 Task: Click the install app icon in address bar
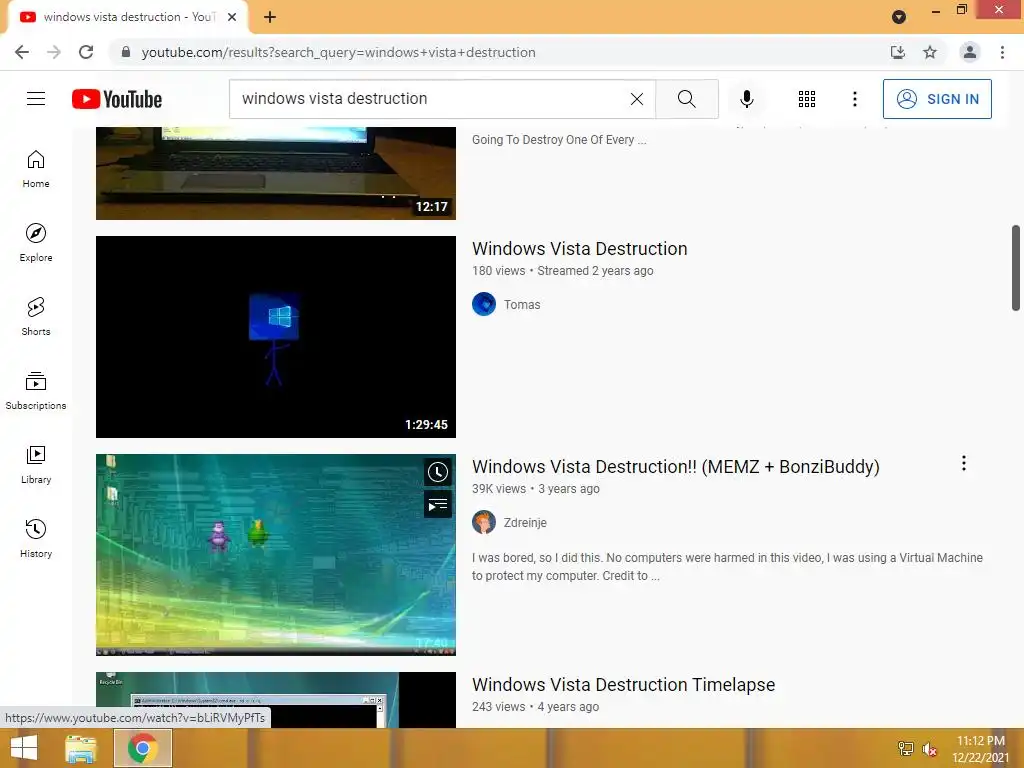click(x=898, y=52)
